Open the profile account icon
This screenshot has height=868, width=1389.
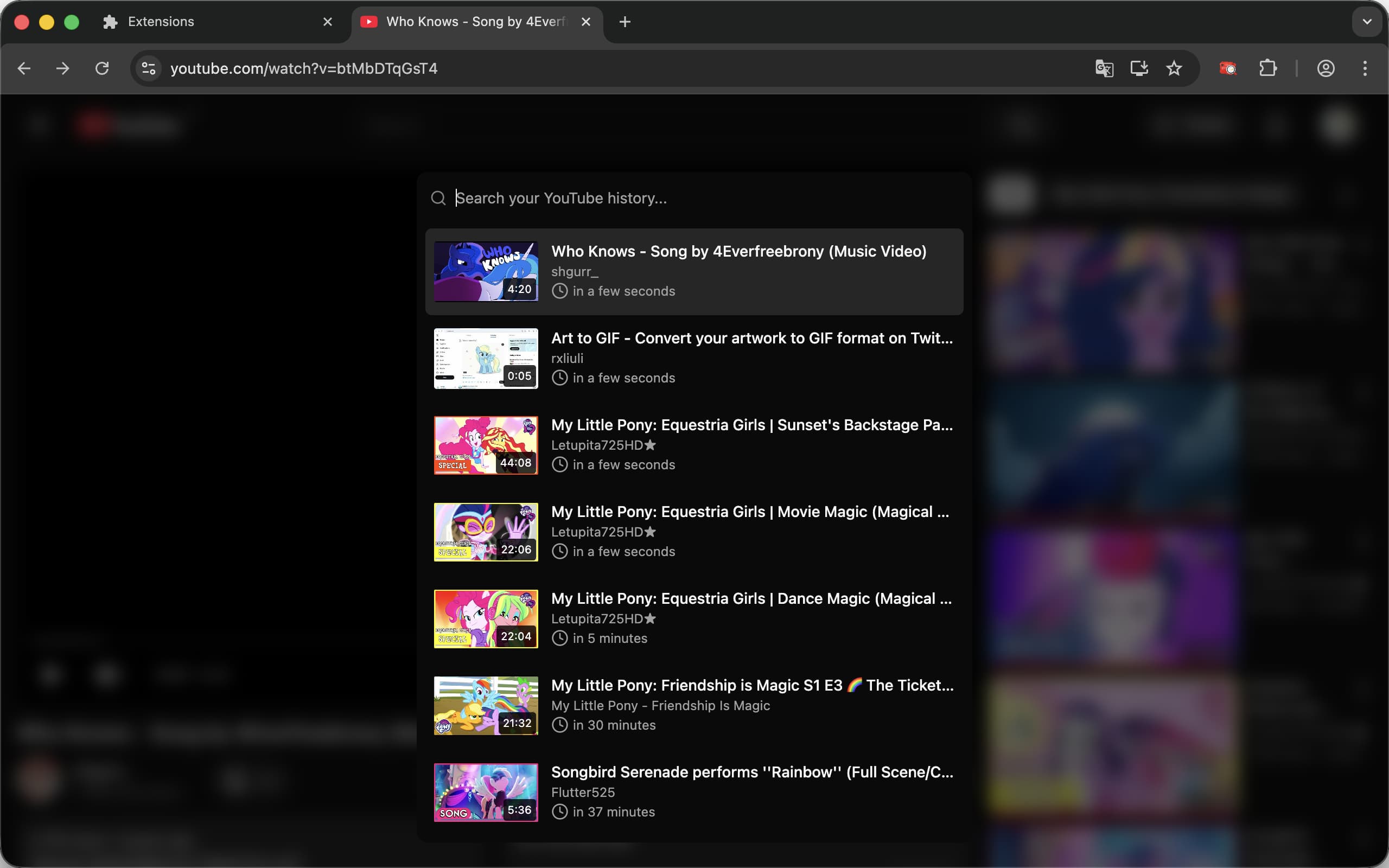[x=1326, y=68]
